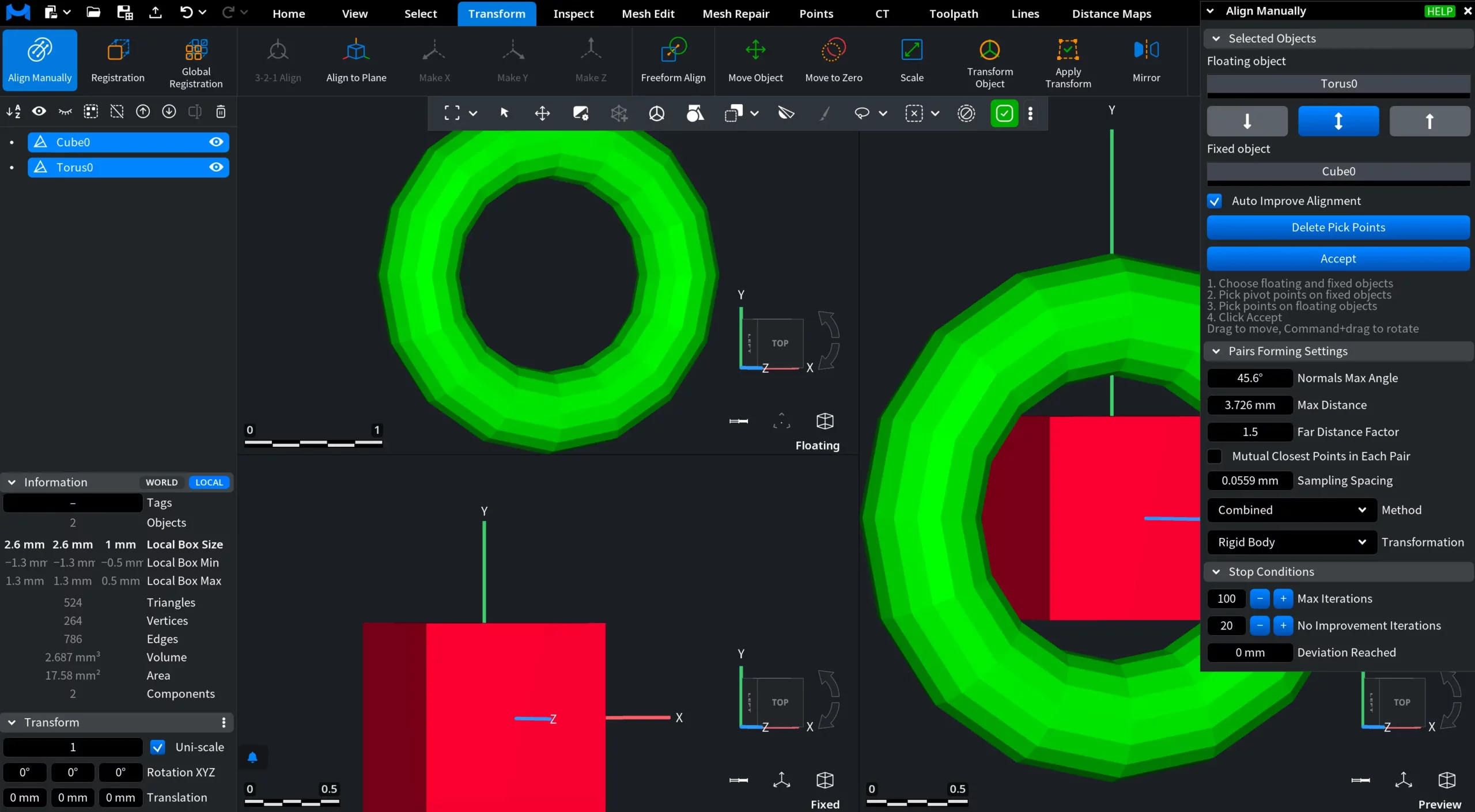This screenshot has height=812, width=1475.
Task: Activate the Move Object tool
Action: click(755, 60)
